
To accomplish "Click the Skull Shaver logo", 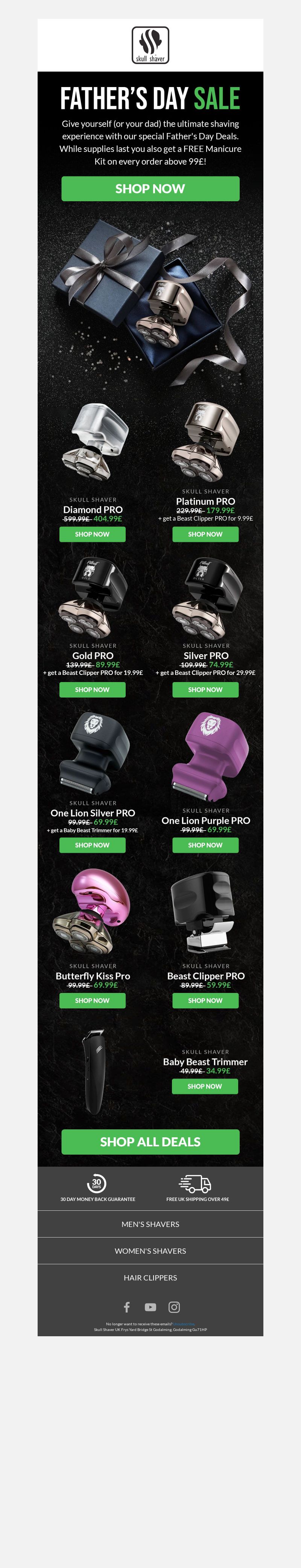I will pyautogui.click(x=150, y=45).
